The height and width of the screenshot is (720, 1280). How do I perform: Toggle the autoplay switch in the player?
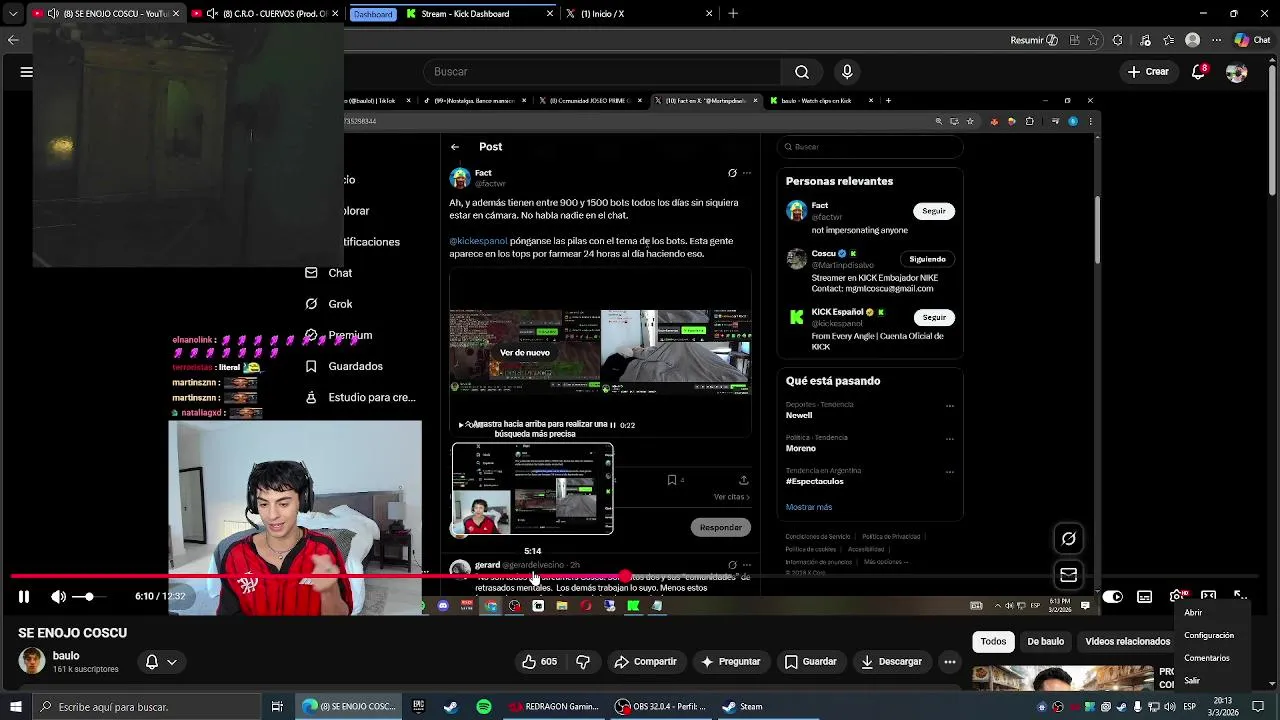tap(1113, 597)
